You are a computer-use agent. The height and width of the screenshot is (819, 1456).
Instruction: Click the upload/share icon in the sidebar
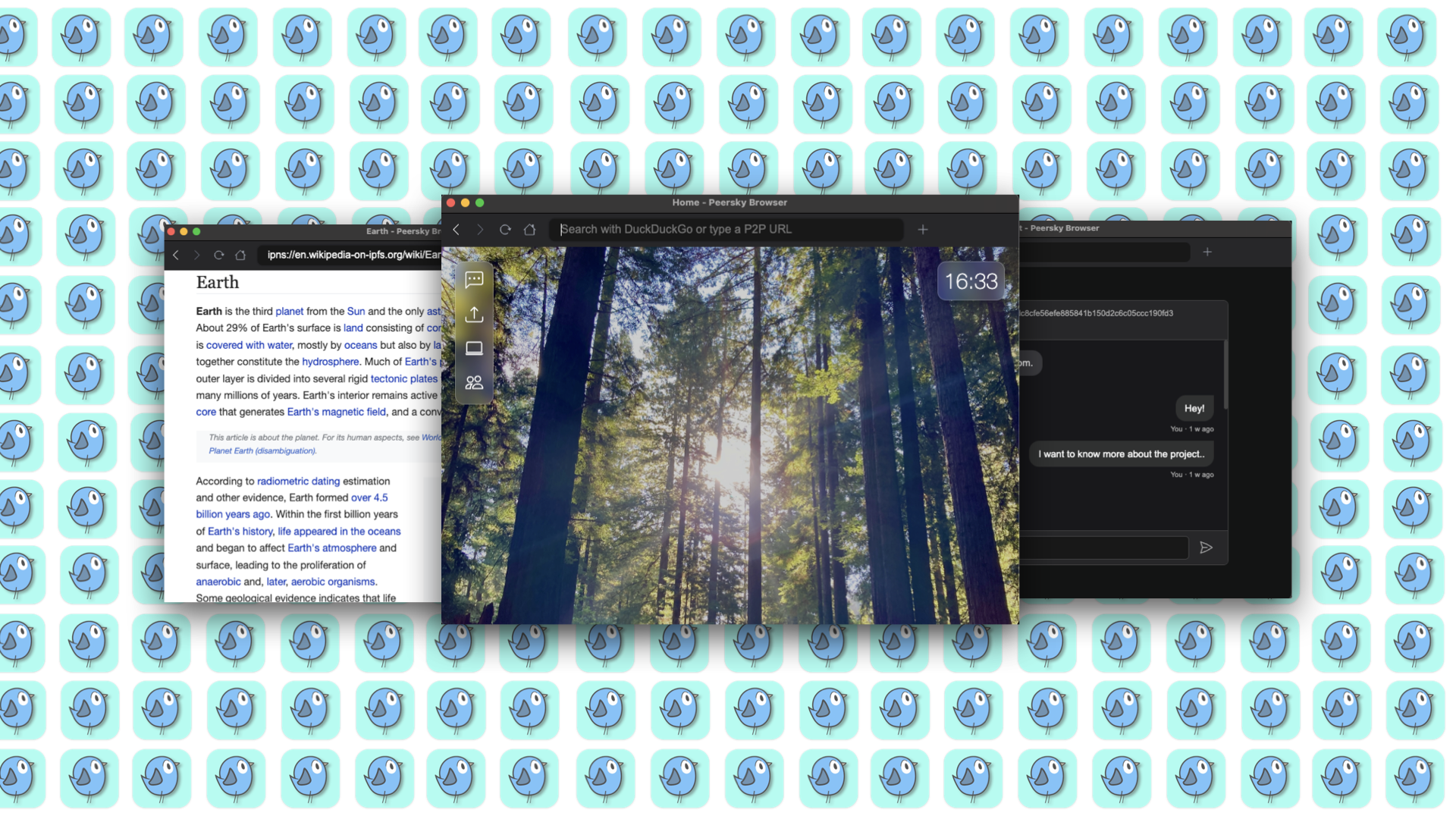pyautogui.click(x=474, y=314)
